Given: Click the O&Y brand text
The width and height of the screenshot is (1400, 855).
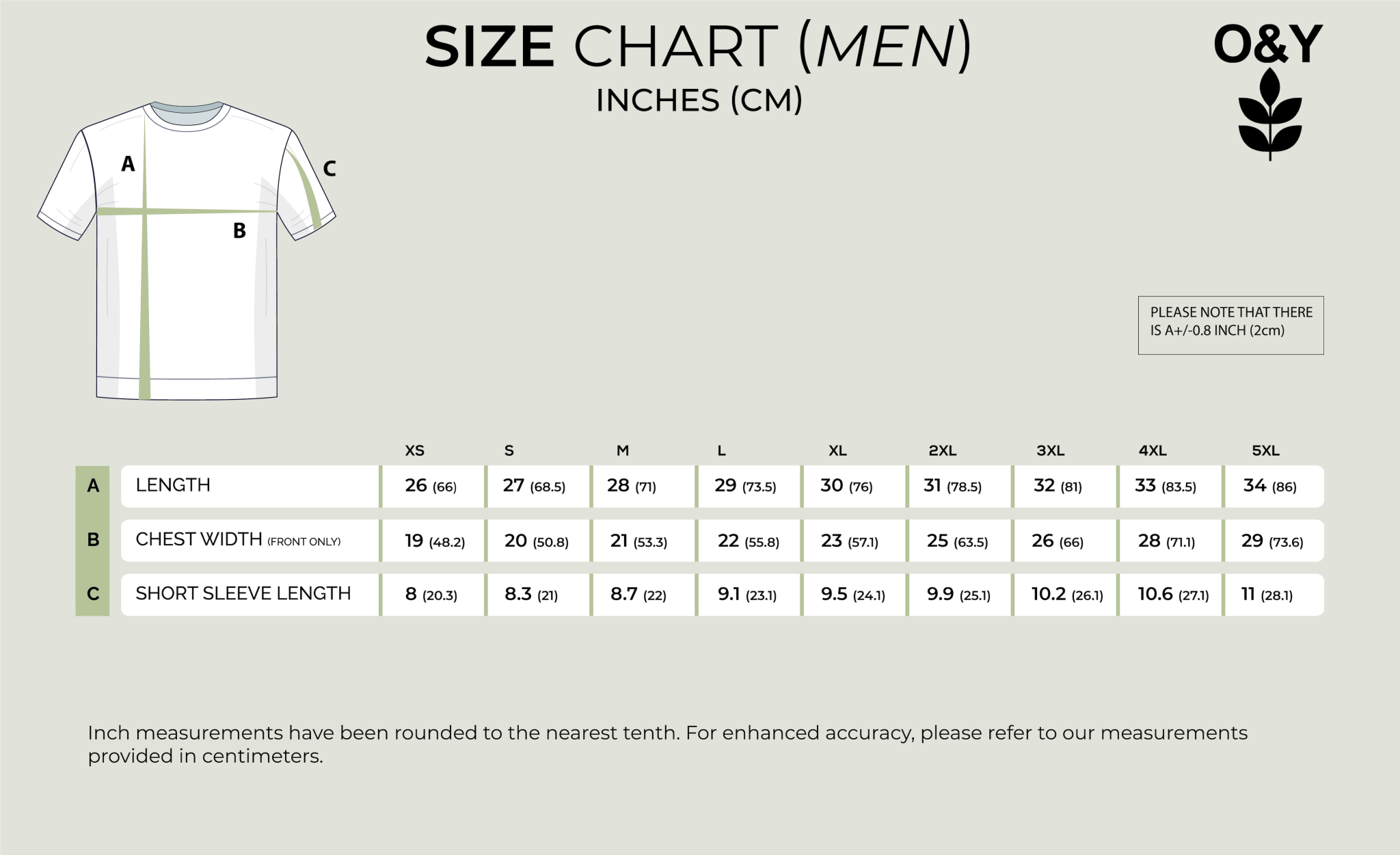Looking at the screenshot, I should click(x=1267, y=45).
